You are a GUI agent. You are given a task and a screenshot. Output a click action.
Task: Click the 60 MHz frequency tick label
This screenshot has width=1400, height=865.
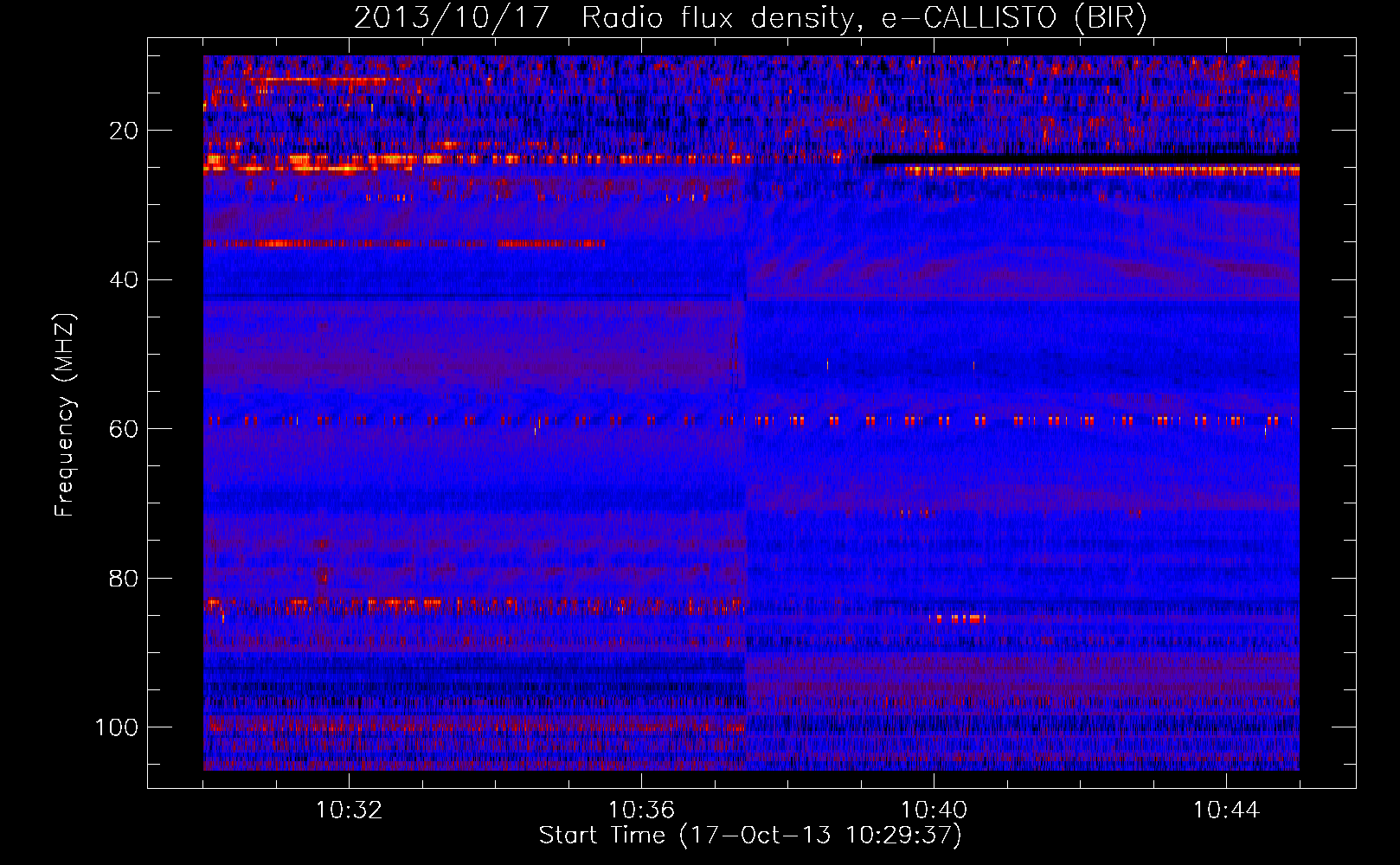coord(125,429)
